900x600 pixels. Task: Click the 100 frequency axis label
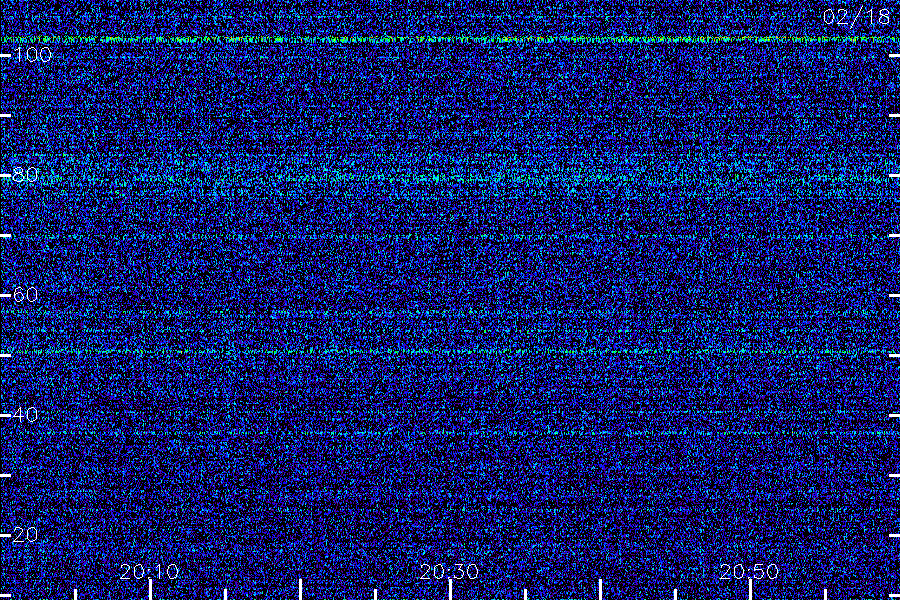pyautogui.click(x=32, y=55)
